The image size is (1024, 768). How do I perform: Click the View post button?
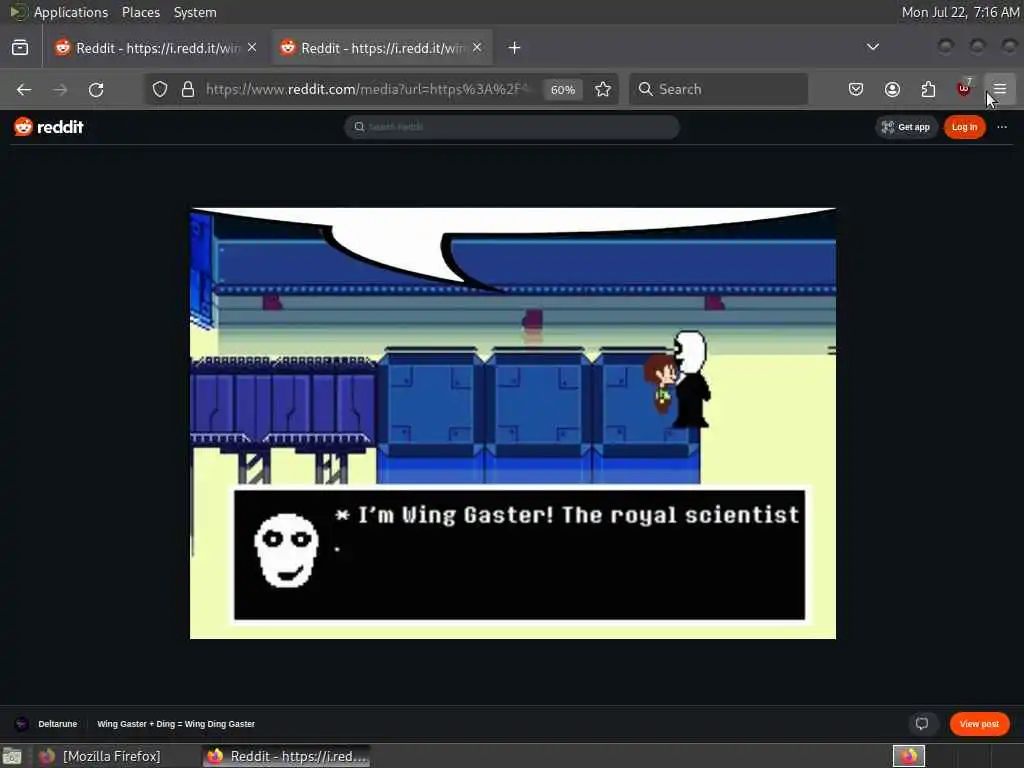(x=979, y=724)
